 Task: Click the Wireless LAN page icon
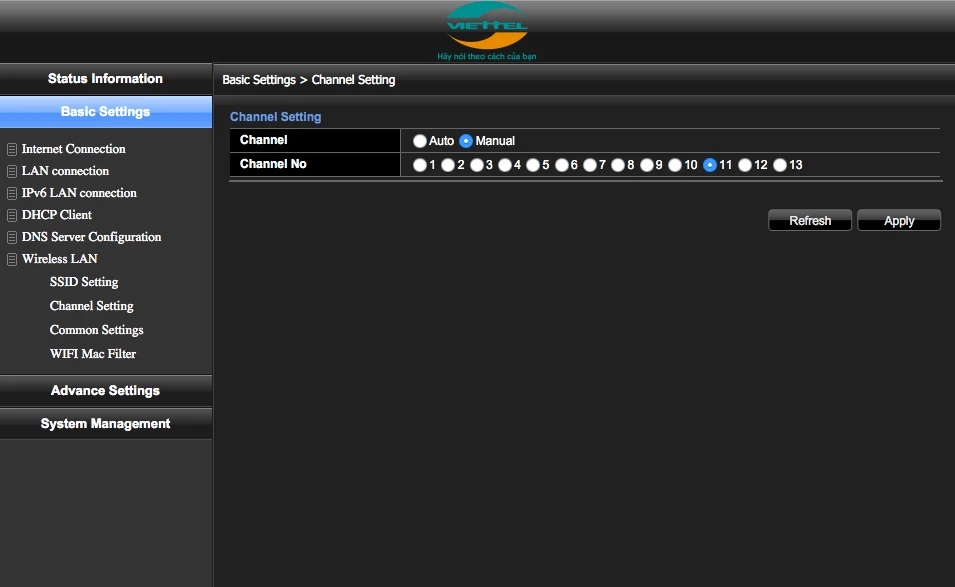pyautogui.click(x=12, y=259)
